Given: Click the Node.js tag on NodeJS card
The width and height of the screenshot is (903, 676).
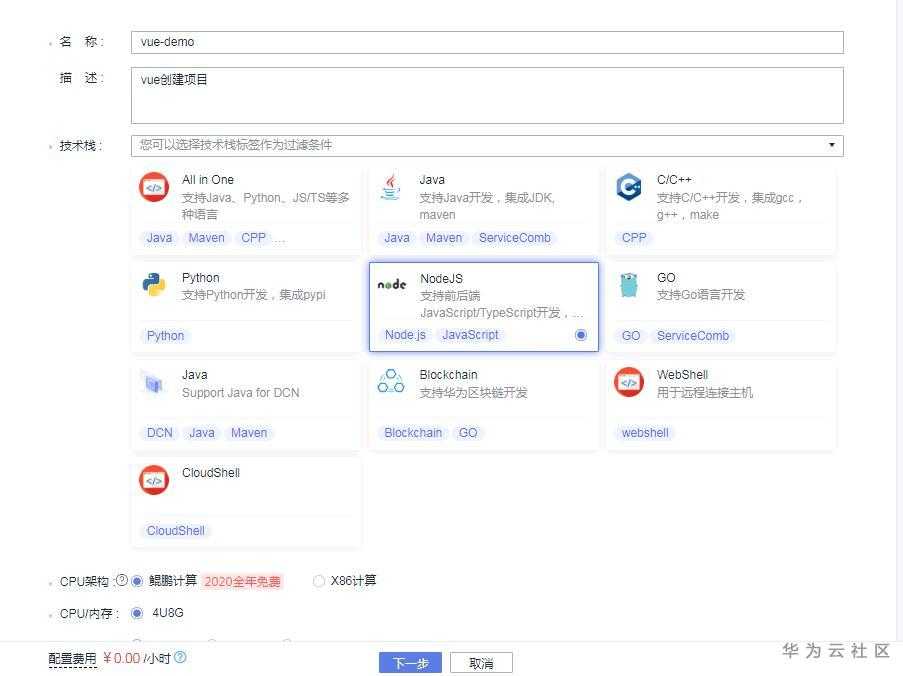Looking at the screenshot, I should pos(405,335).
